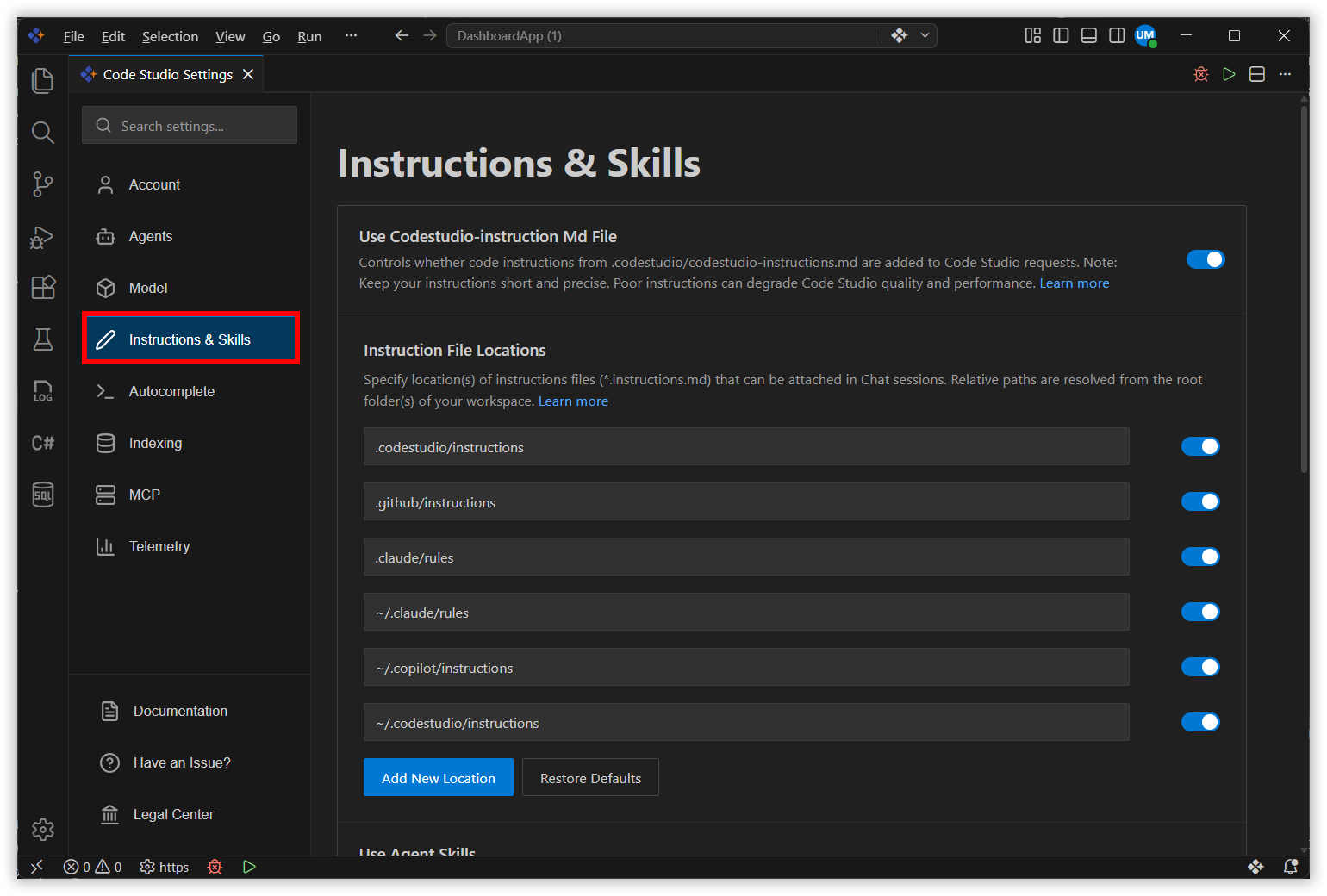Open the LOG file view icon

point(42,391)
